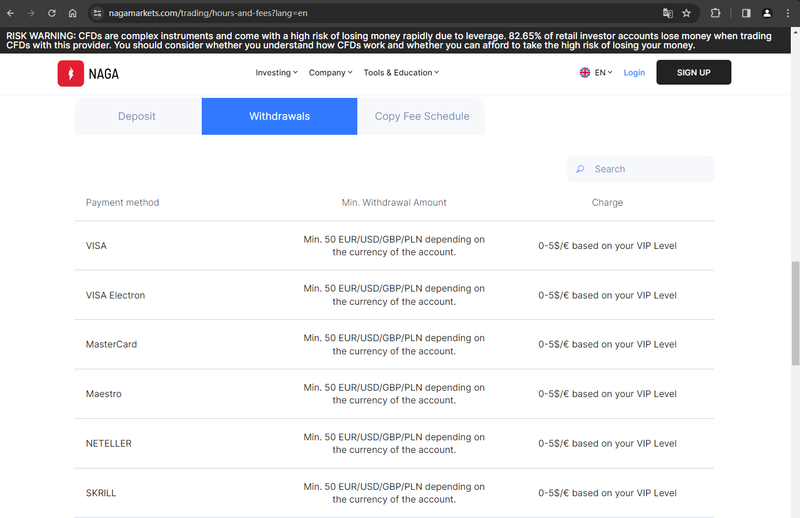The width and height of the screenshot is (800, 518).
Task: Open the browser profile menu
Action: tap(767, 13)
